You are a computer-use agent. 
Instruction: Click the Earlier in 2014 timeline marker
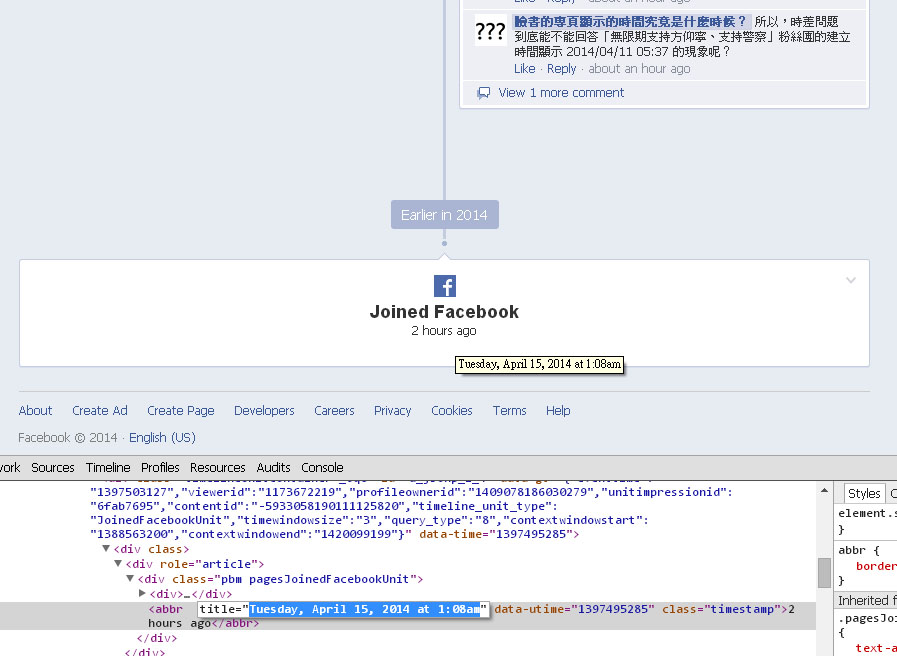coord(444,214)
